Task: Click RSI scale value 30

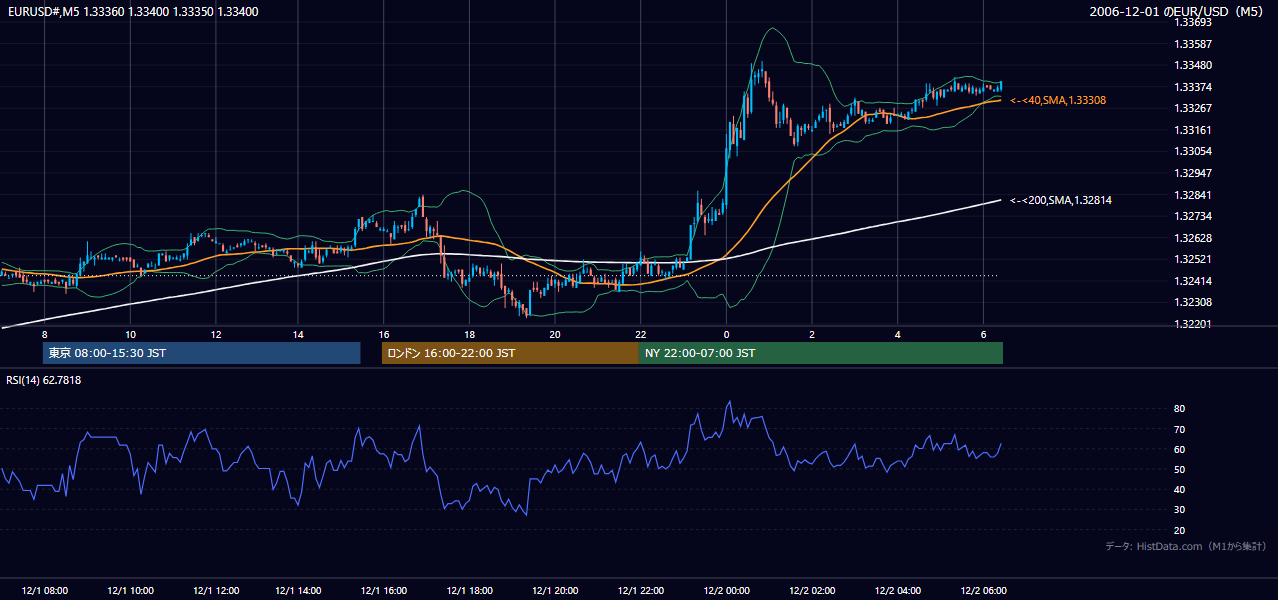Action: 1180,510
